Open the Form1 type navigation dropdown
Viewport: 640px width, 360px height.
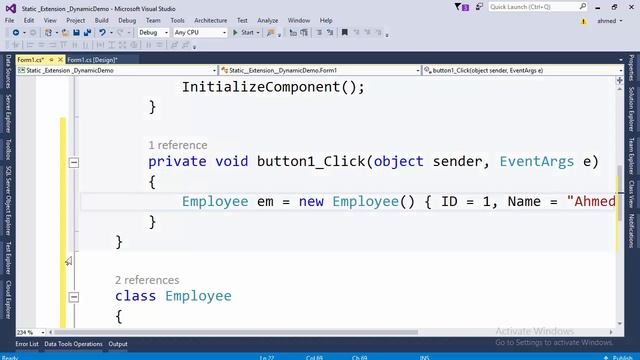point(321,70)
